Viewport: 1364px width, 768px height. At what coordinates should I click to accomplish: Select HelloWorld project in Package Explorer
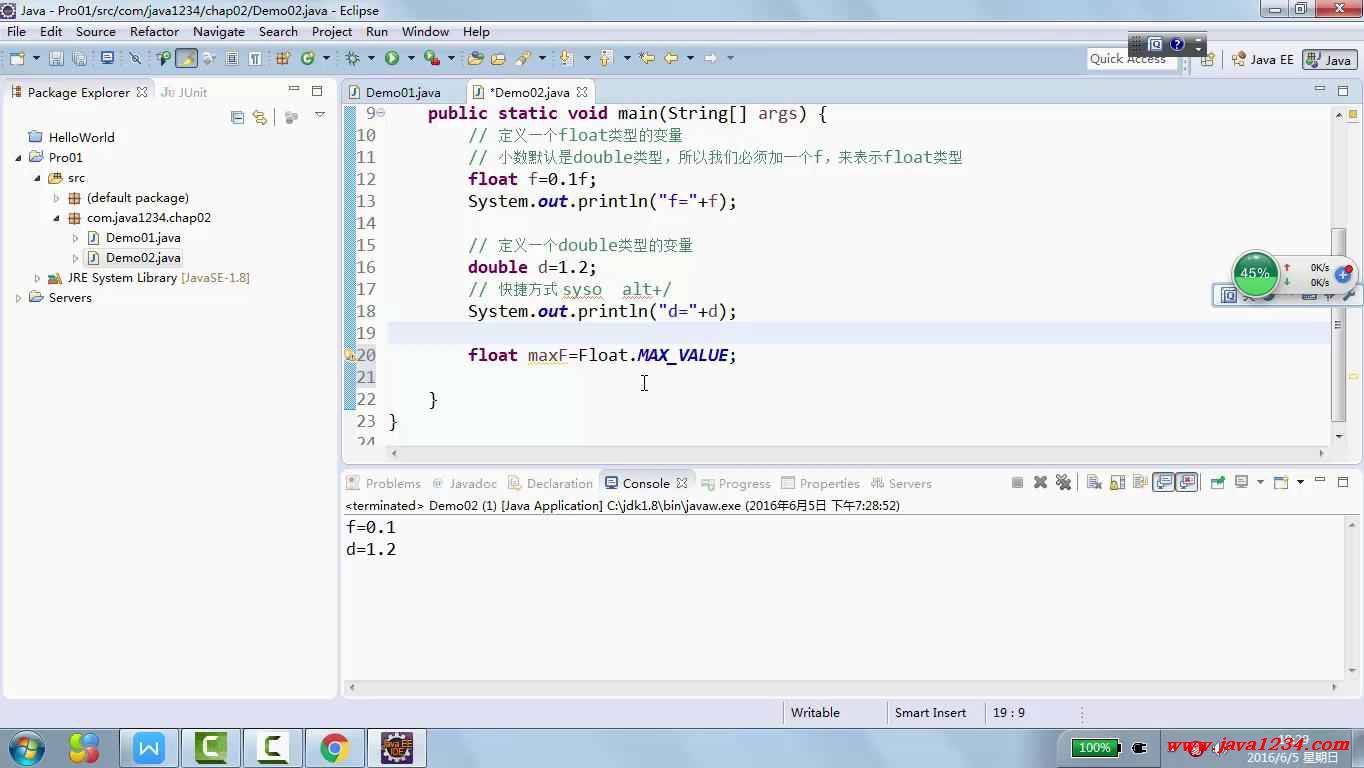click(x=81, y=137)
